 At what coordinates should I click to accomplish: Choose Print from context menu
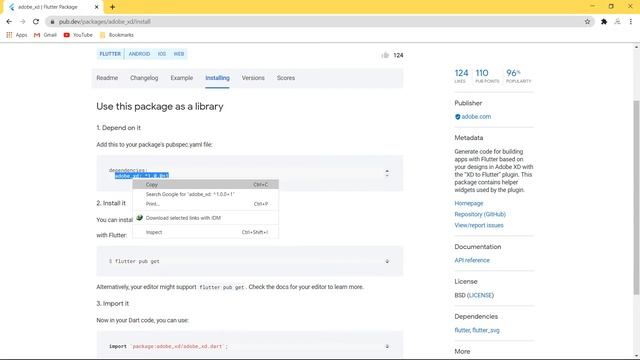(x=206, y=204)
